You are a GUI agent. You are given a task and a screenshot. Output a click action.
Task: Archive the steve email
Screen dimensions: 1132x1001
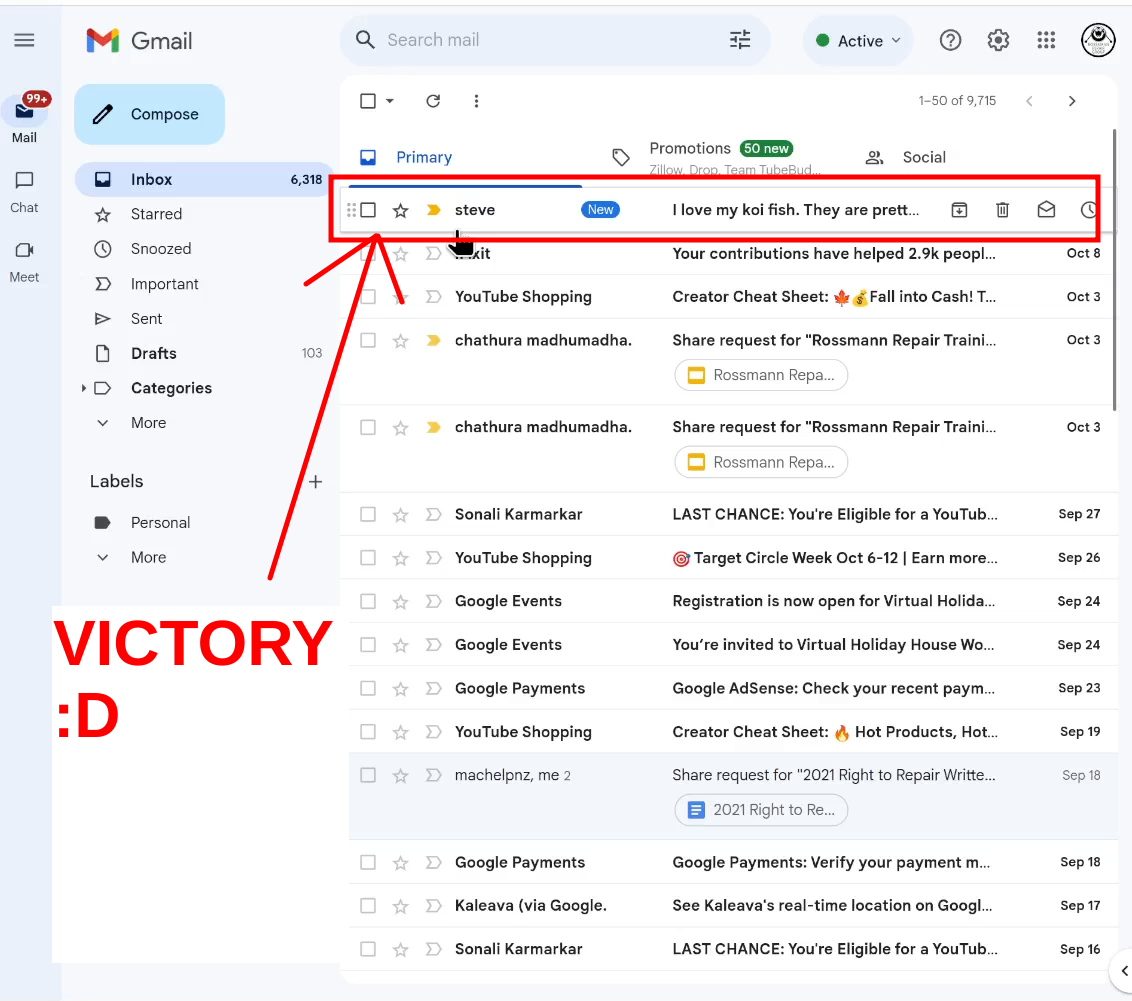959,210
